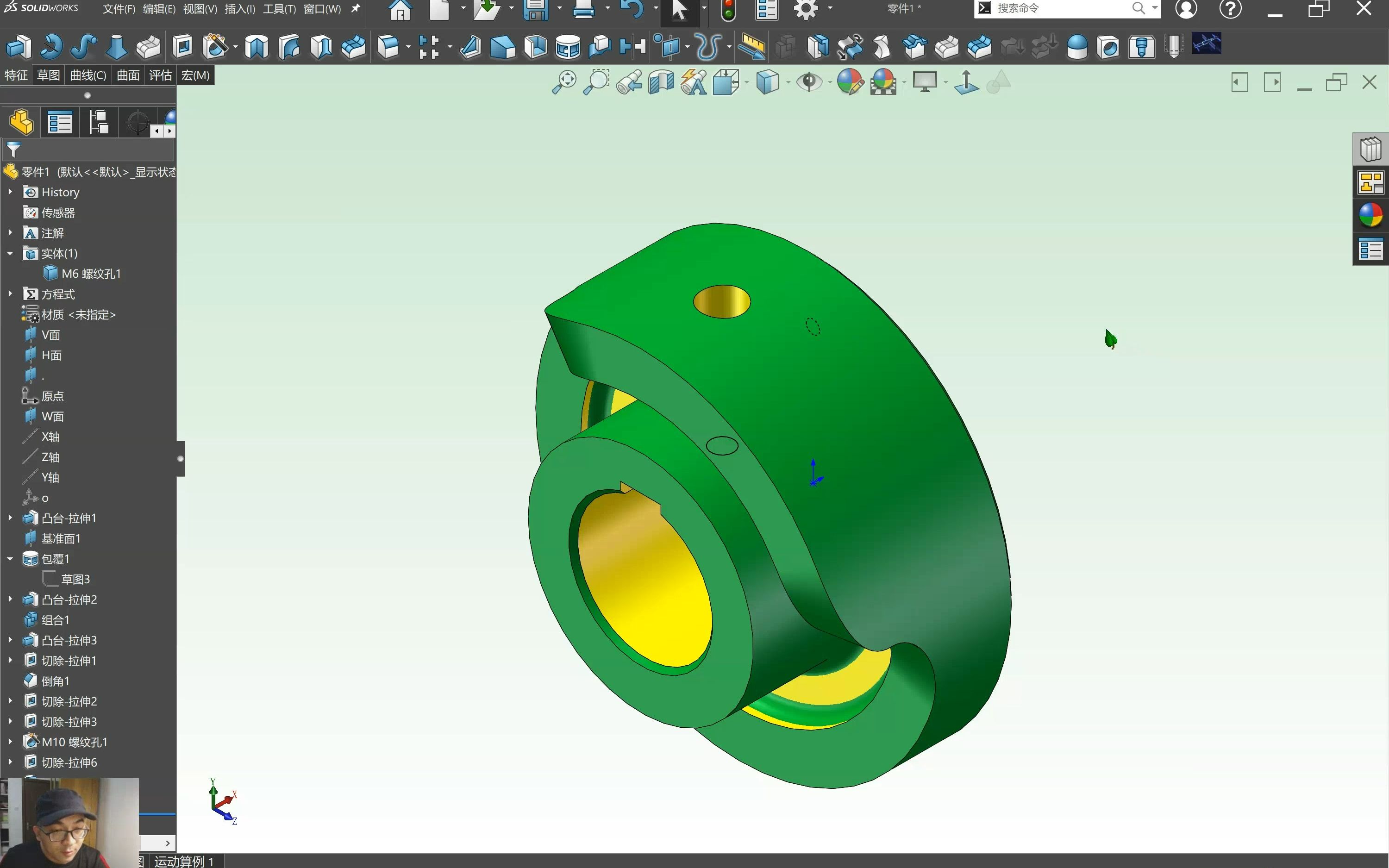This screenshot has height=868, width=1389.
Task: Select the 倒角1 feature in tree
Action: coord(55,681)
